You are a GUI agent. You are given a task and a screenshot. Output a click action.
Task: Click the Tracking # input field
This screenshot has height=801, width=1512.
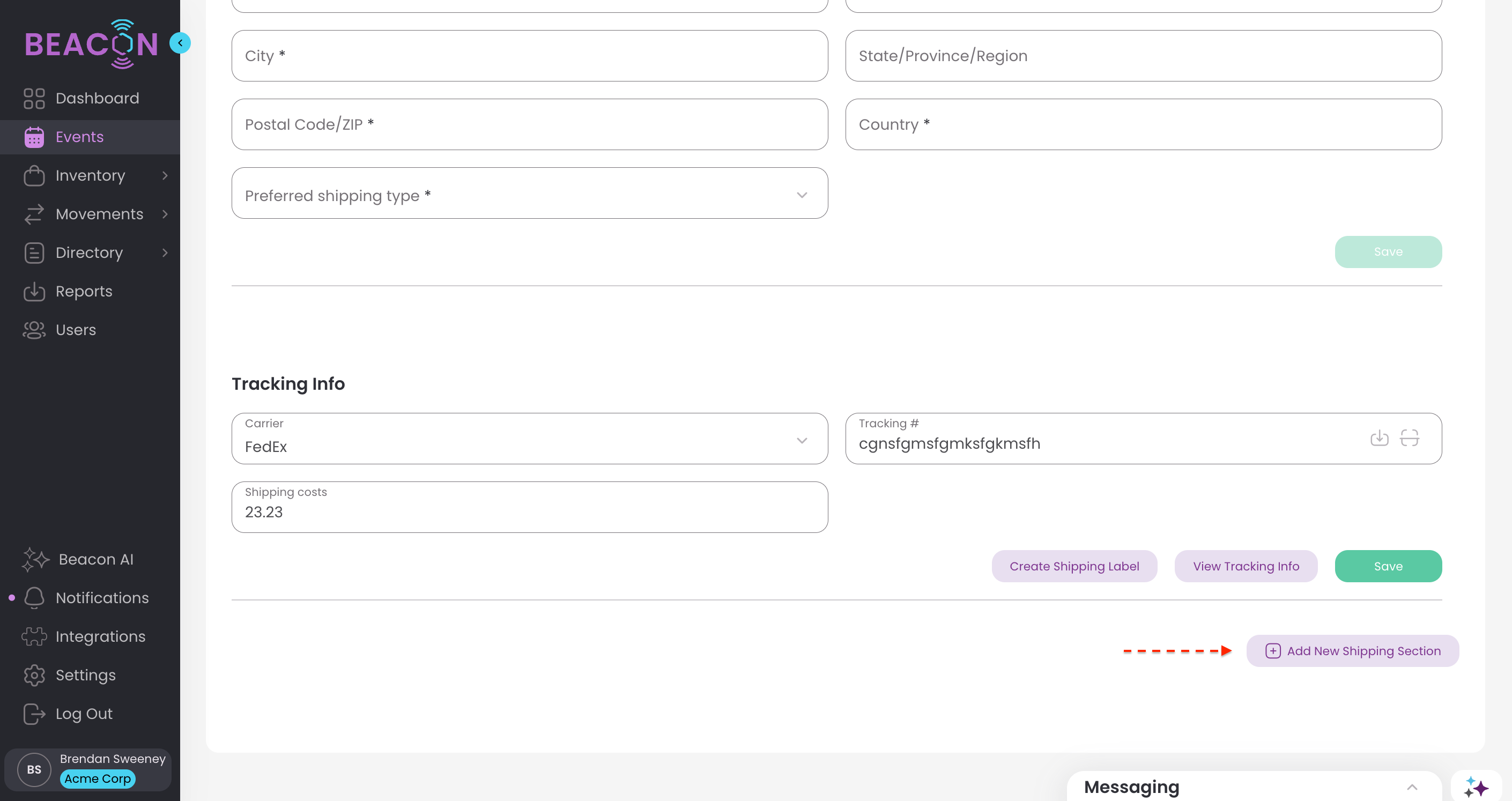[x=1144, y=439]
